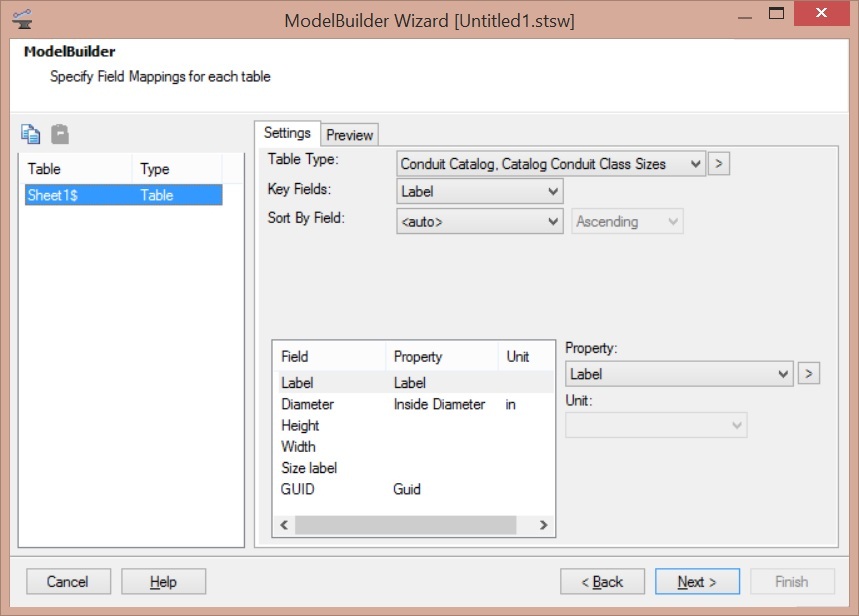
Task: Maximize the ModelBuilder Wizard window
Action: coord(776,13)
